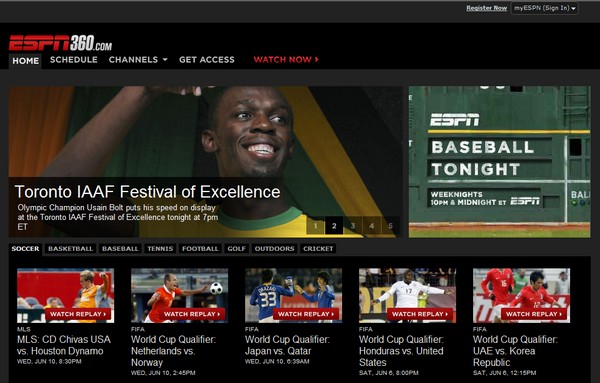Watch replay of Netherlands vs. Norway
600x383 pixels.
pyautogui.click(x=192, y=314)
